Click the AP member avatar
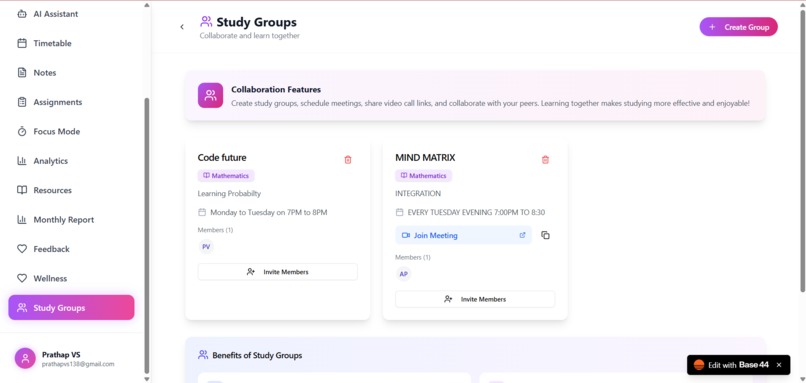The width and height of the screenshot is (806, 383). pos(404,274)
